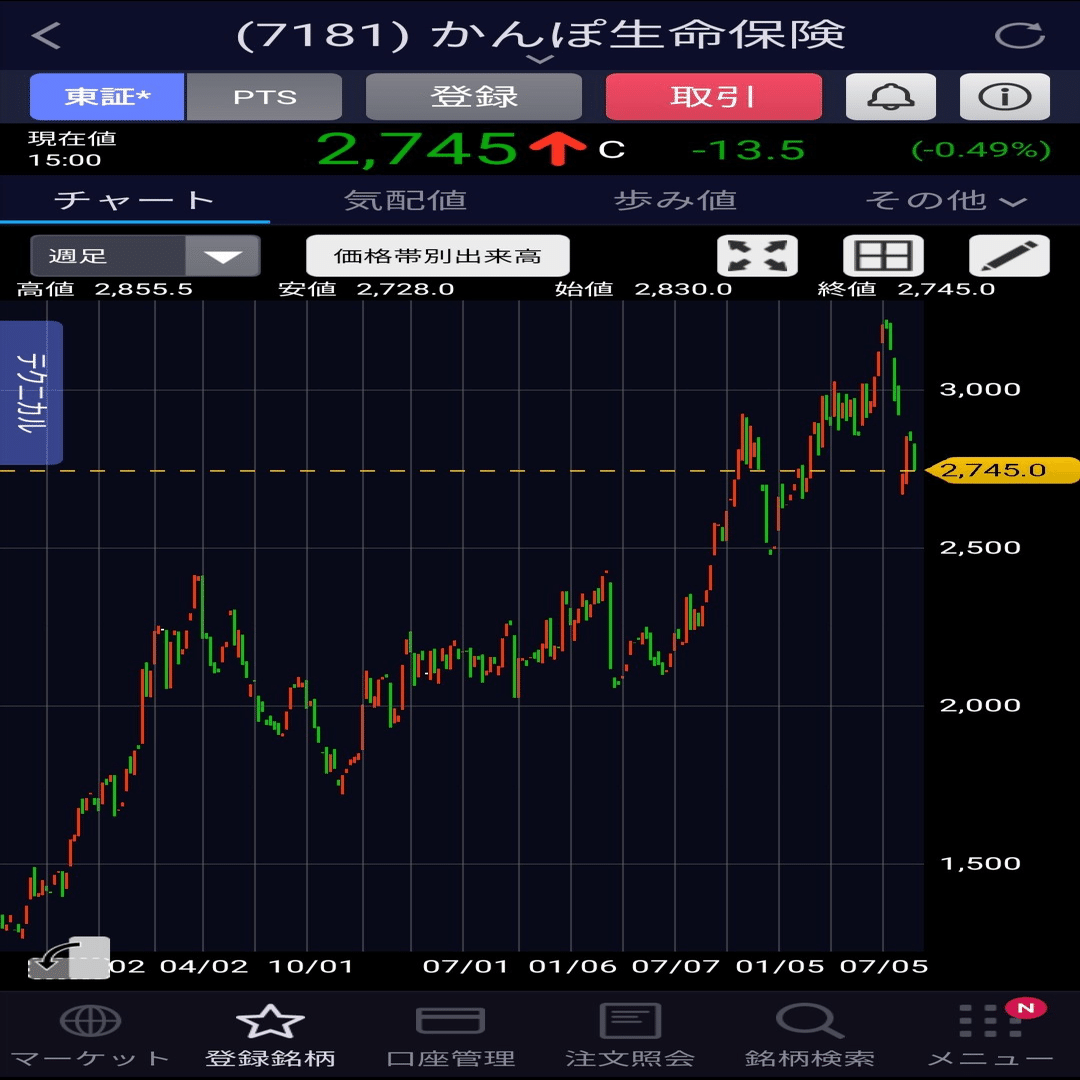The width and height of the screenshot is (1080, 1080).
Task: Switch to PTS market
Action: (x=264, y=96)
